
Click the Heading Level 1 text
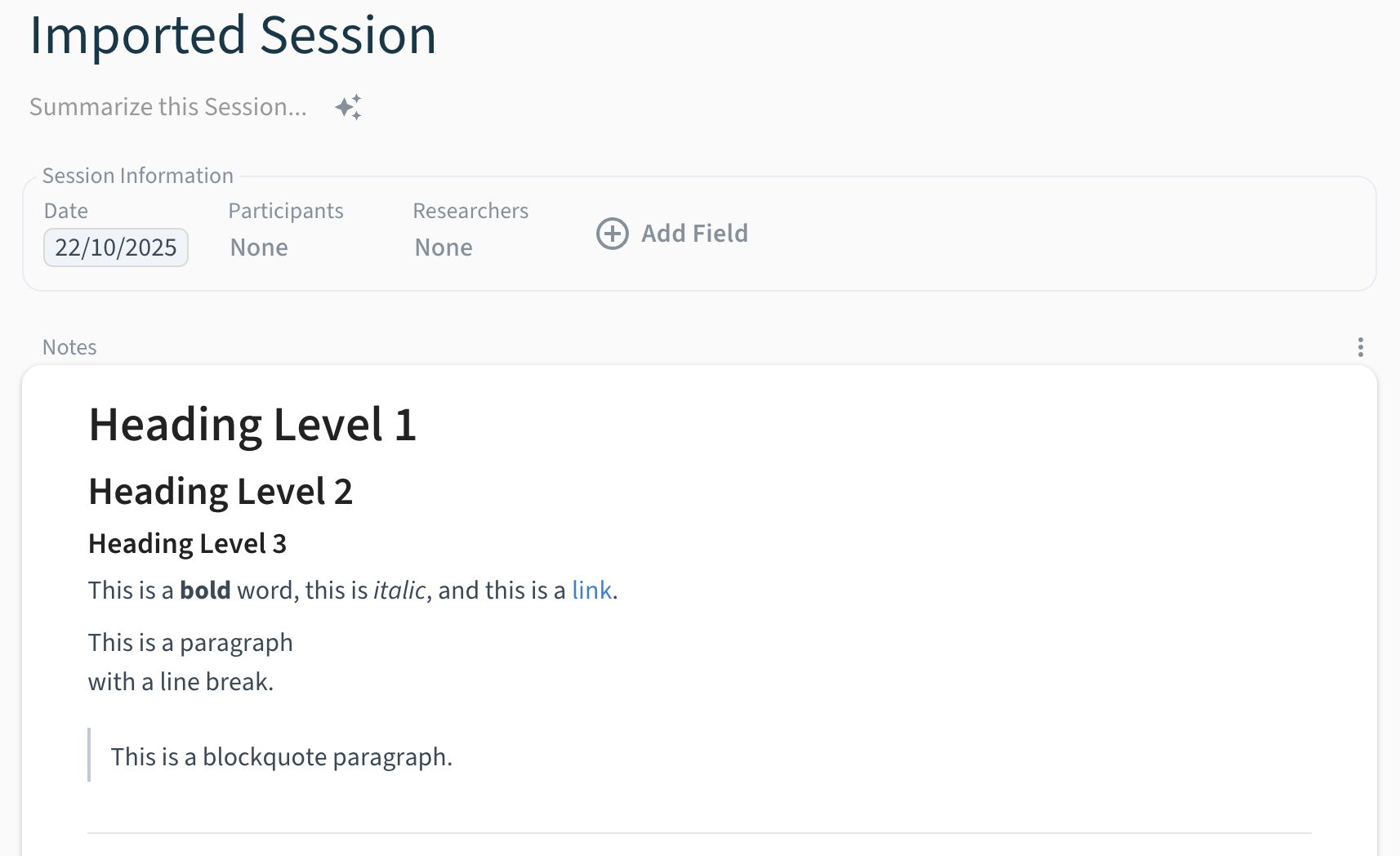[252, 425]
